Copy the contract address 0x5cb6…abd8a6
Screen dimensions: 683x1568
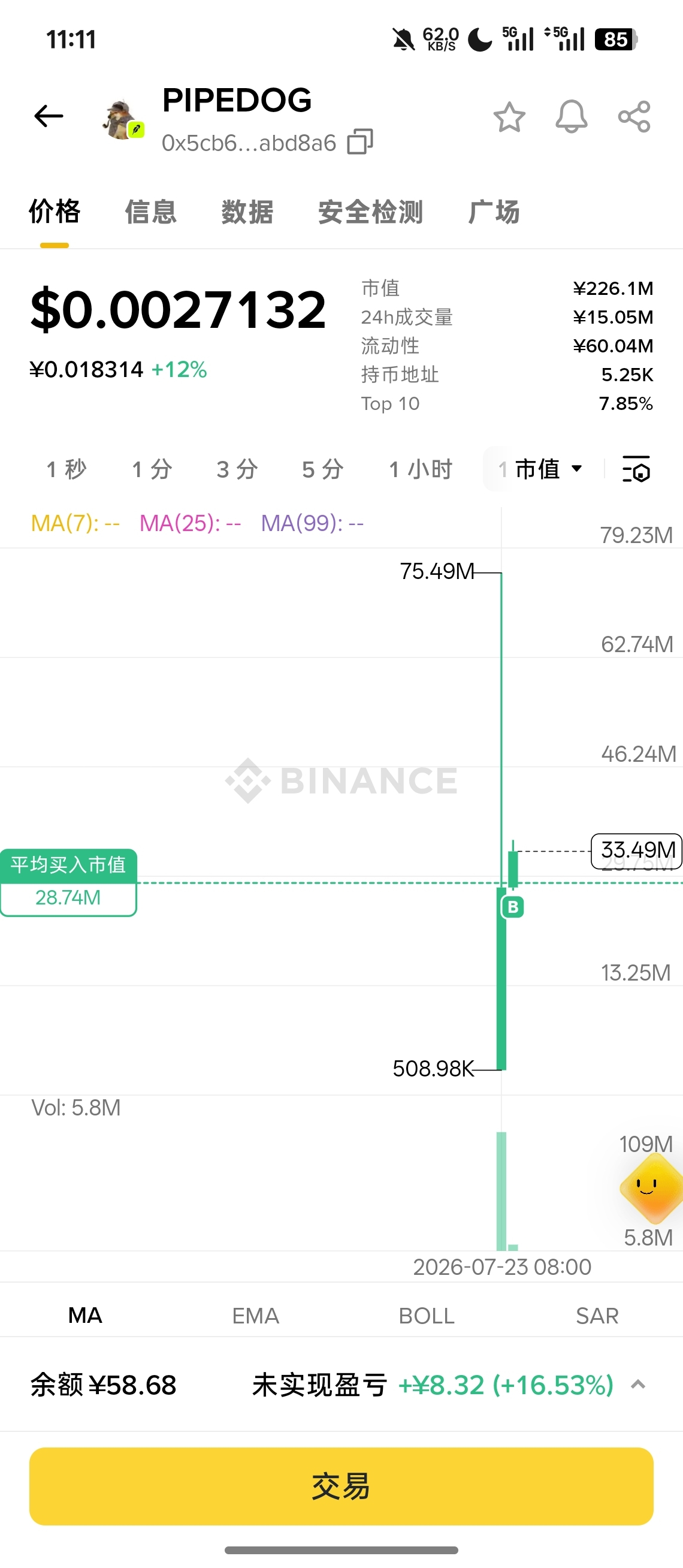coord(360,142)
